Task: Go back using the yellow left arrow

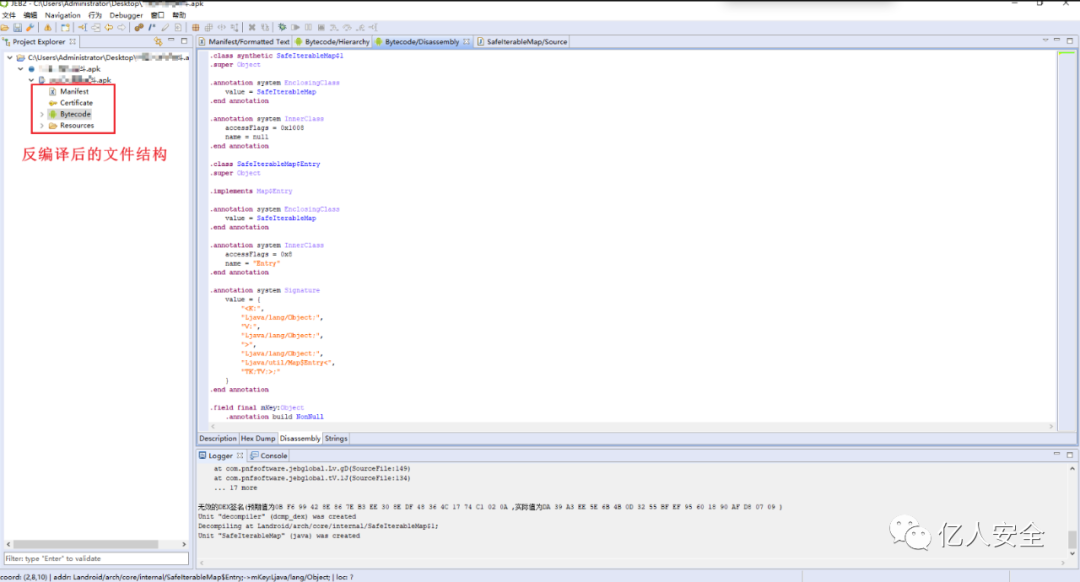Action: [109, 28]
